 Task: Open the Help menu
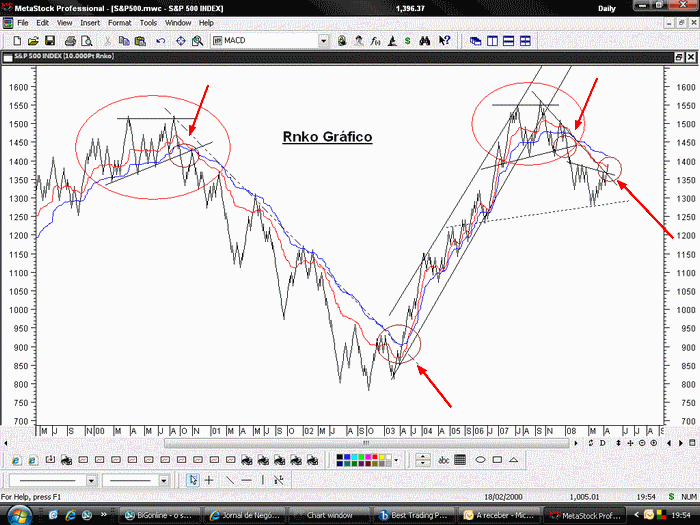(x=206, y=23)
